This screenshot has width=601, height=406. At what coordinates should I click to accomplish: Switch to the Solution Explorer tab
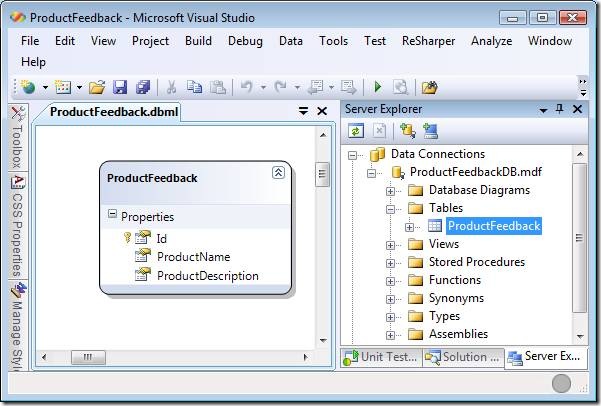coord(463,357)
